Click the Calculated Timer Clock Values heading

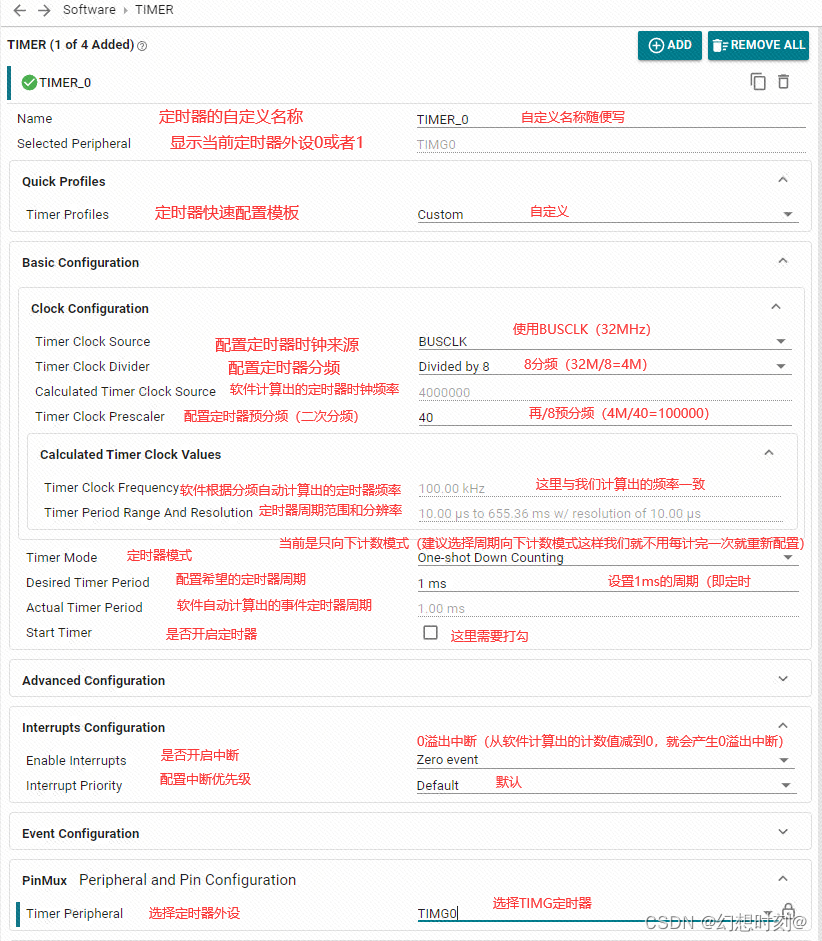click(x=131, y=454)
